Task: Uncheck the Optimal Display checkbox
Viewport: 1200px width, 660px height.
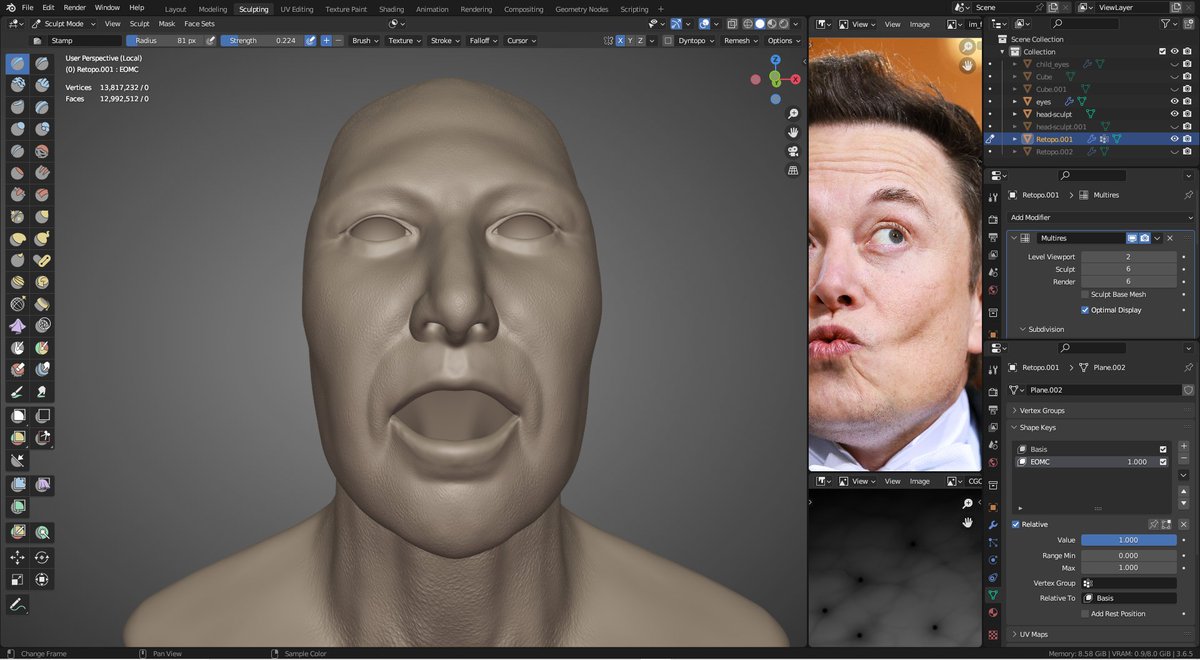Action: (1085, 310)
